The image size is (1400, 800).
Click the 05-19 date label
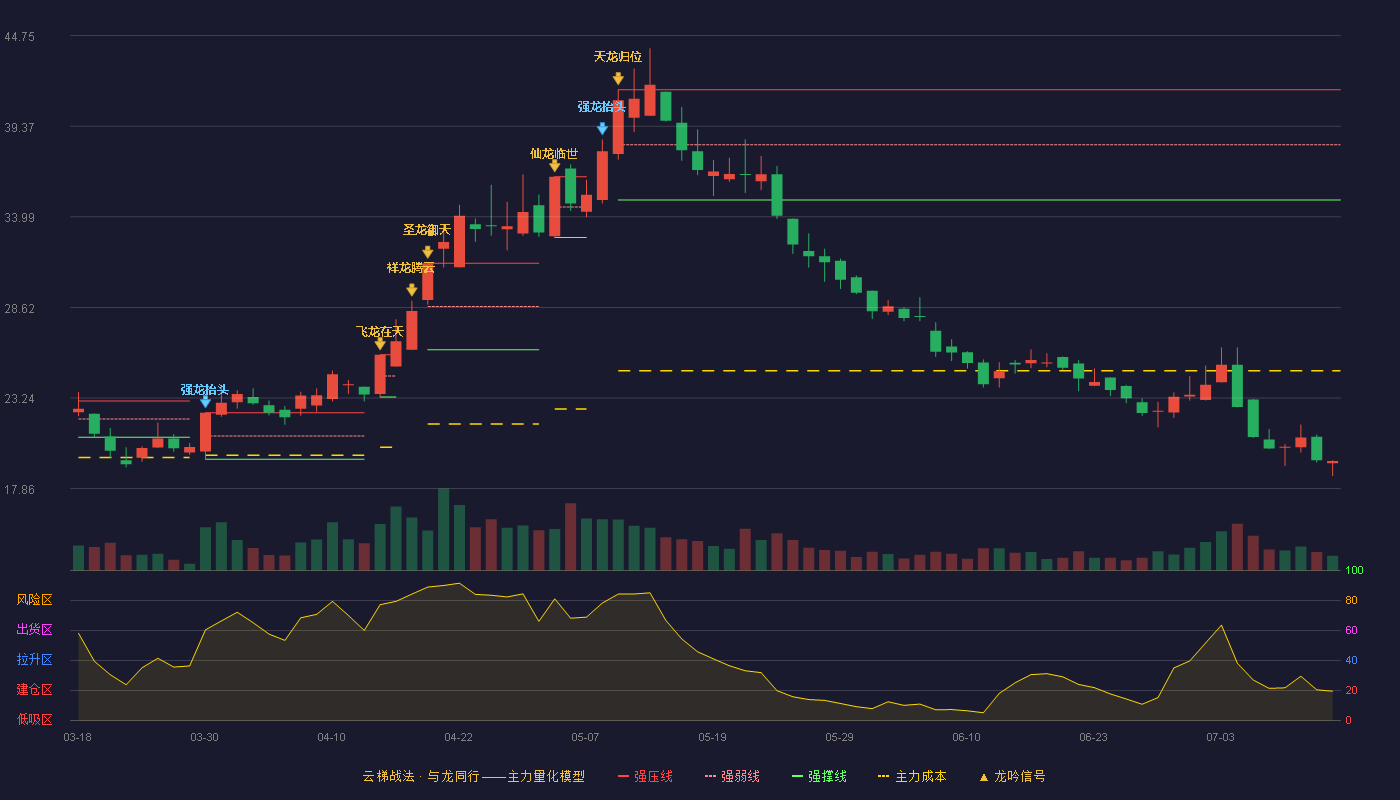[x=712, y=737]
